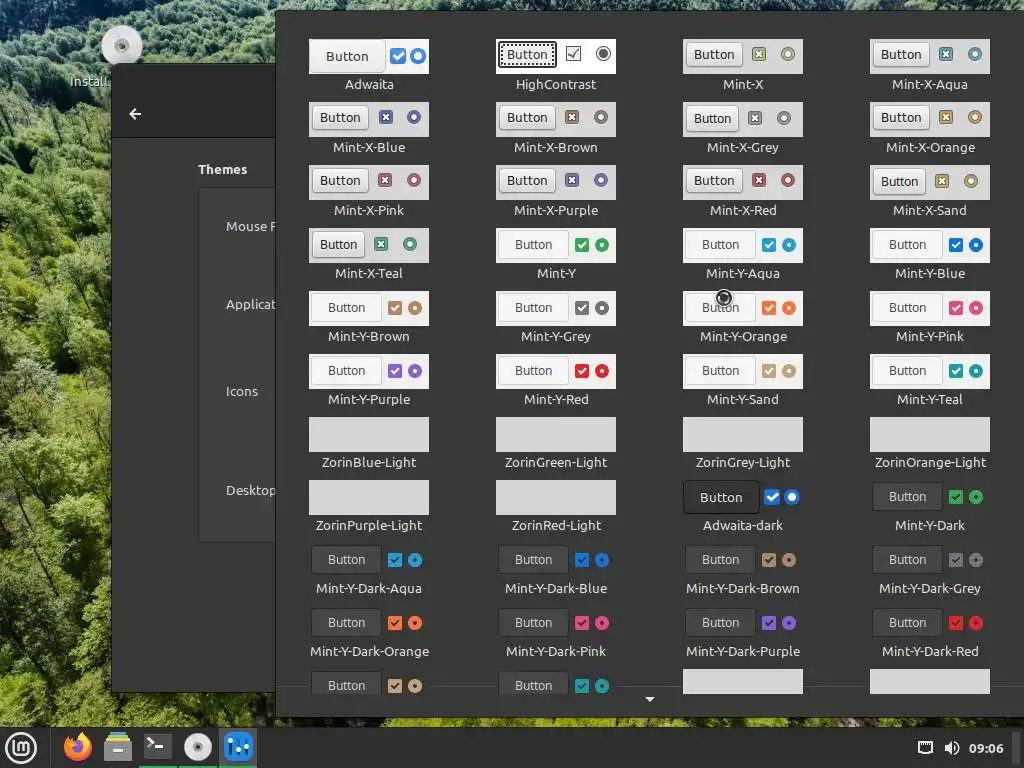The width and height of the screenshot is (1024, 768).
Task: Open the network tray icon
Action: pos(925,748)
